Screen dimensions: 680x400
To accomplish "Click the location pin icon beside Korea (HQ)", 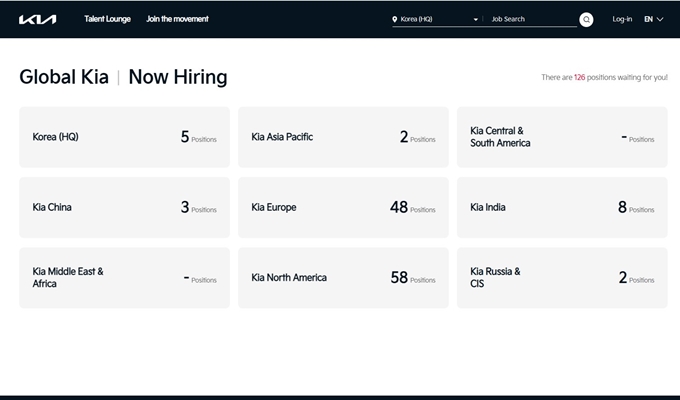I will pyautogui.click(x=395, y=19).
